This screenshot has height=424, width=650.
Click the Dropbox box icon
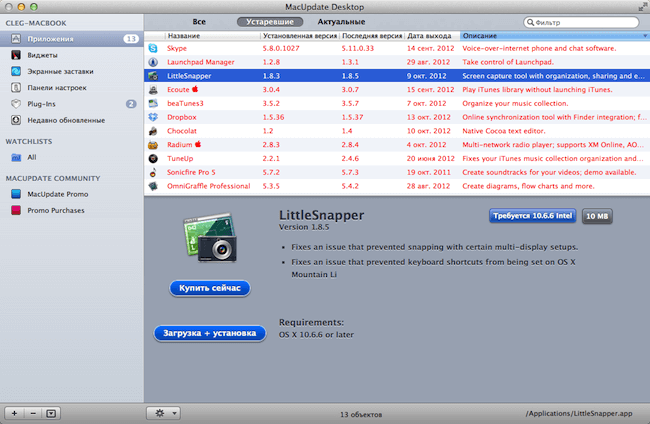click(153, 117)
